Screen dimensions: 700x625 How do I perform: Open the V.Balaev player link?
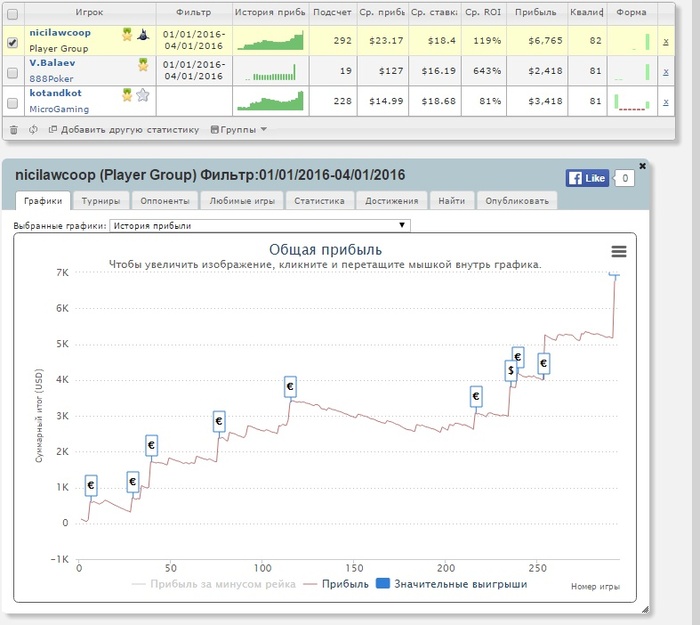click(52, 62)
